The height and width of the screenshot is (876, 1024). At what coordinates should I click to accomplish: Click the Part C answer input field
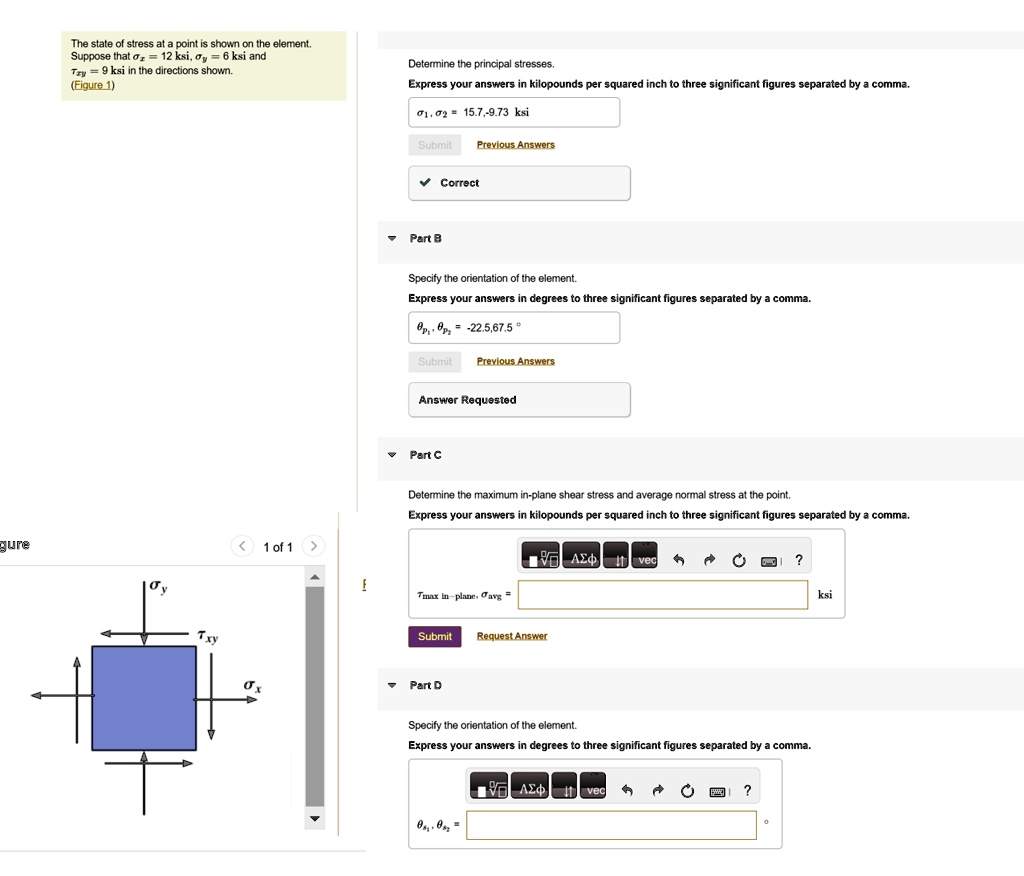point(663,594)
